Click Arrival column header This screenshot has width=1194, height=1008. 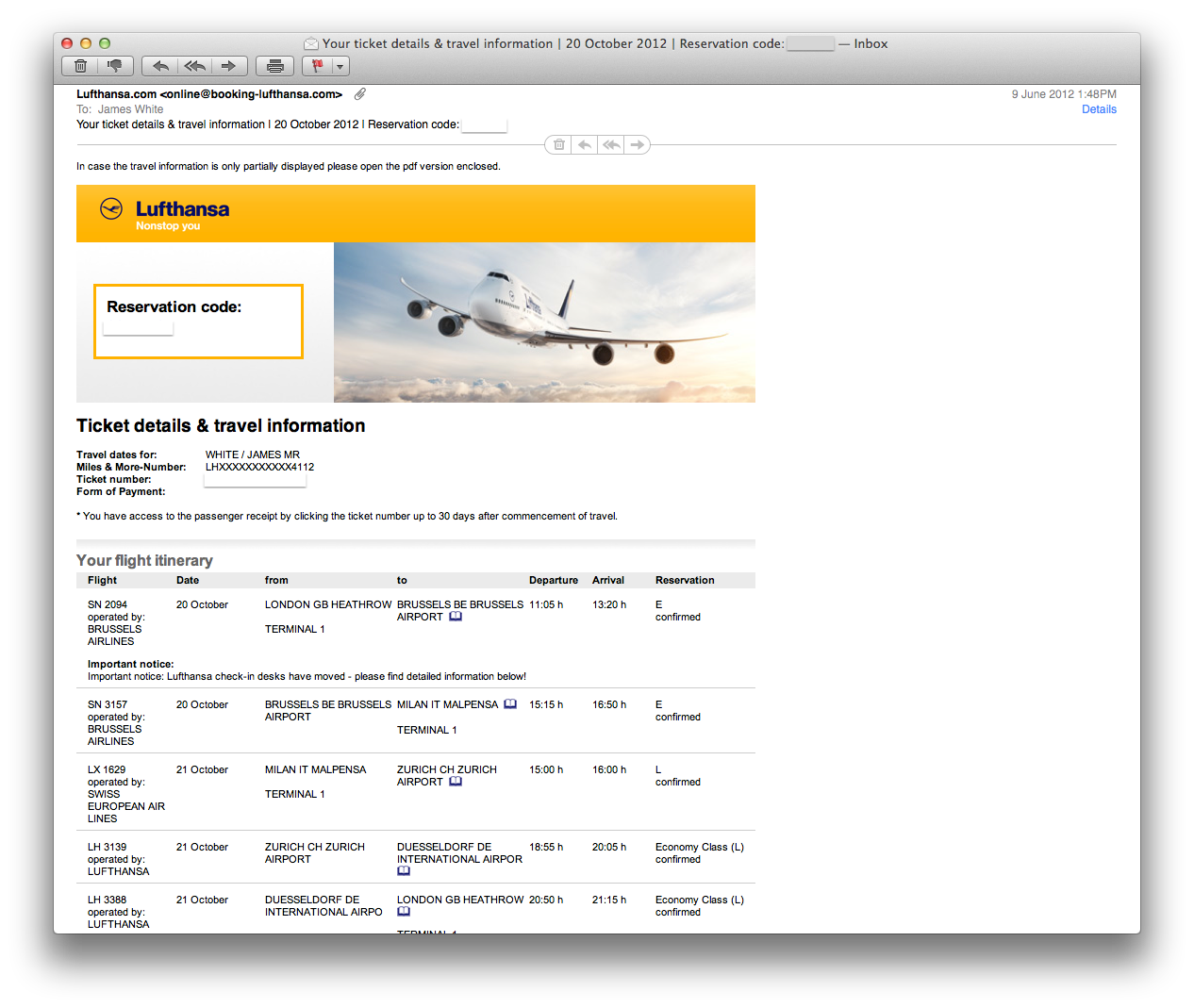click(608, 580)
